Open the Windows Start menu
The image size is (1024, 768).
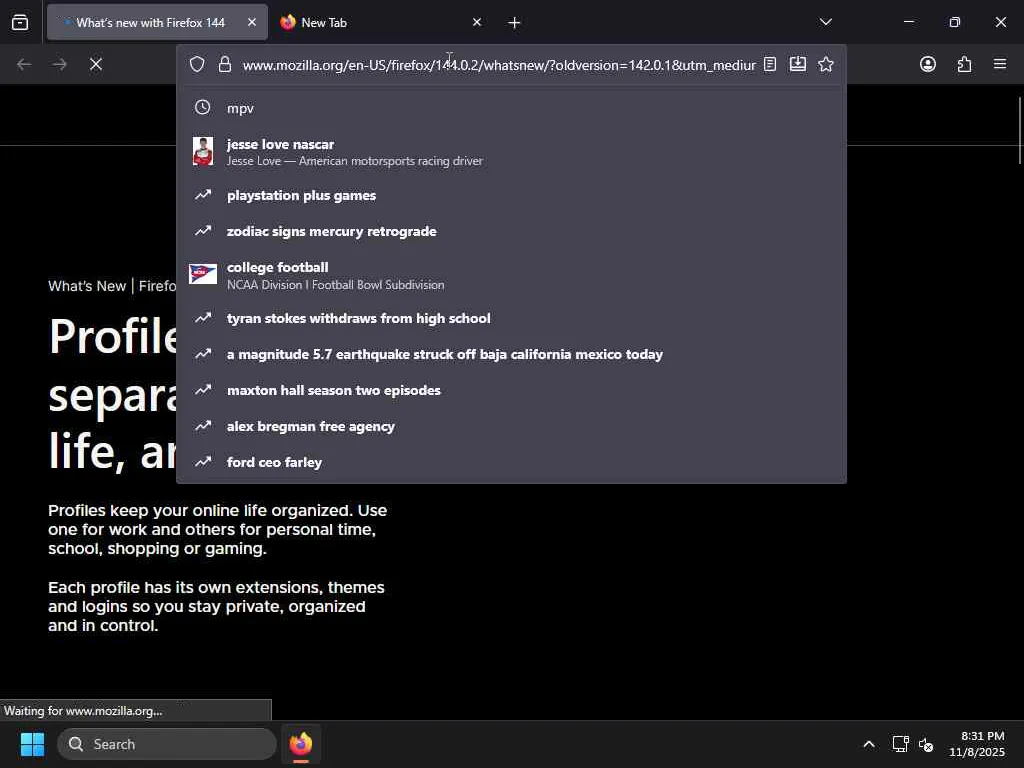[32, 744]
